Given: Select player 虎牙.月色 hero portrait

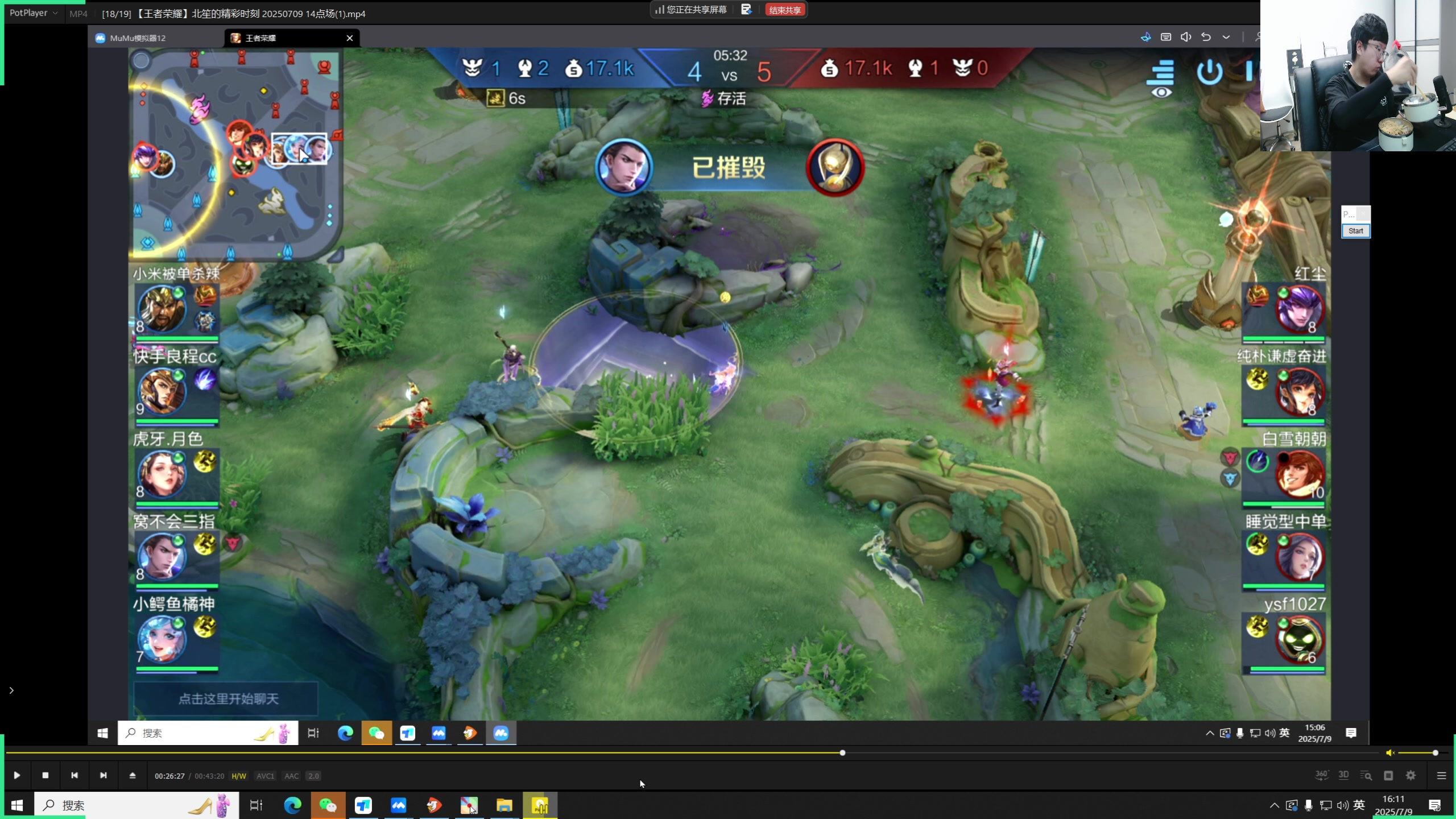Looking at the screenshot, I should (162, 474).
